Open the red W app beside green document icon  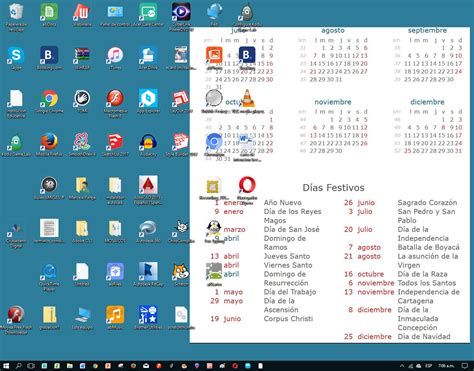coord(82,12)
